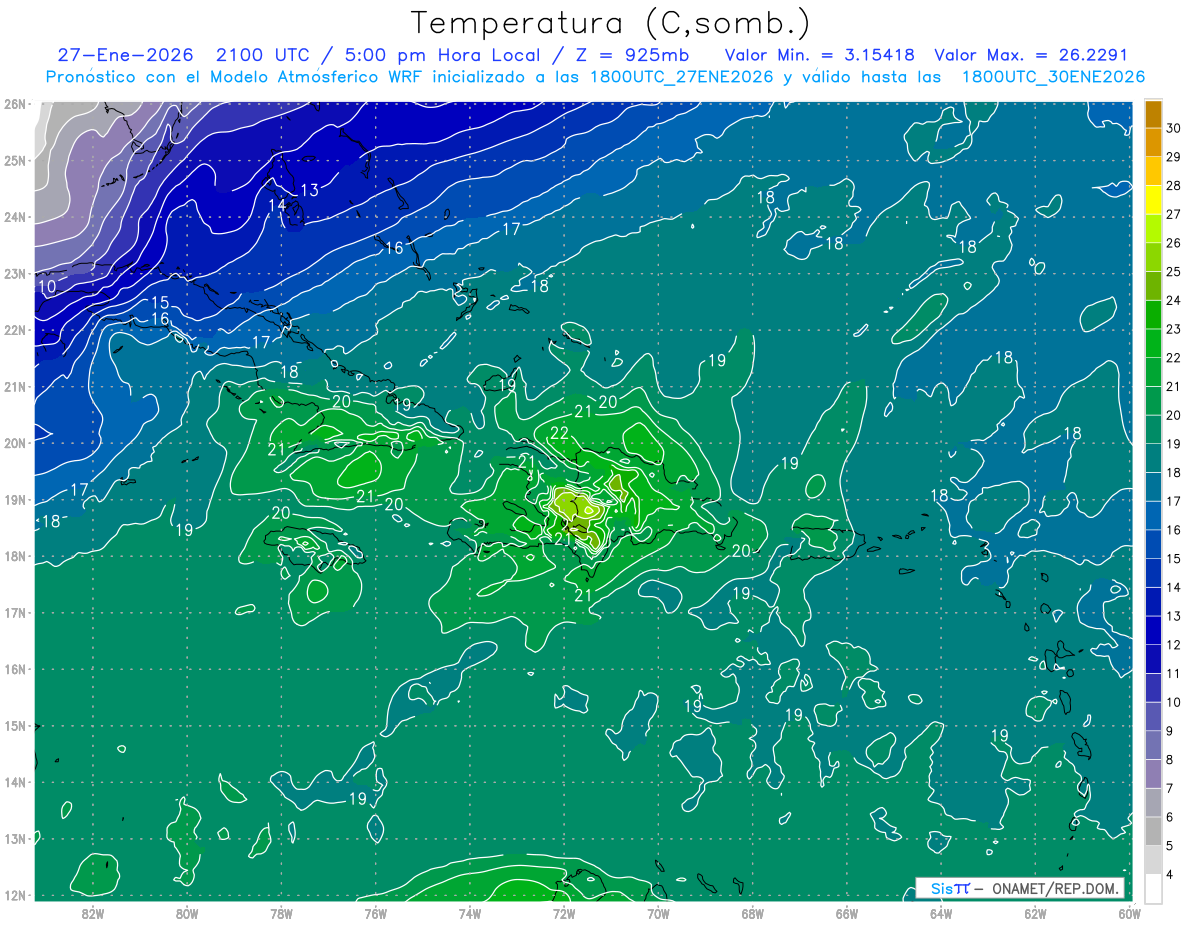
Task: Click "Valor Min. = 3.15418" text
Action: pyautogui.click(x=819, y=55)
